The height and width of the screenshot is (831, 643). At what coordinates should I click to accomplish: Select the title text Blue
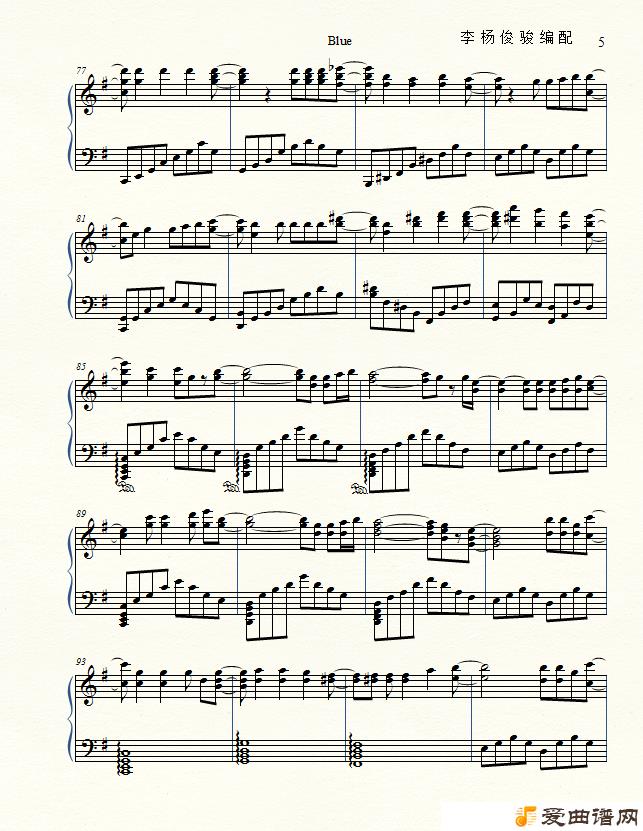(339, 41)
